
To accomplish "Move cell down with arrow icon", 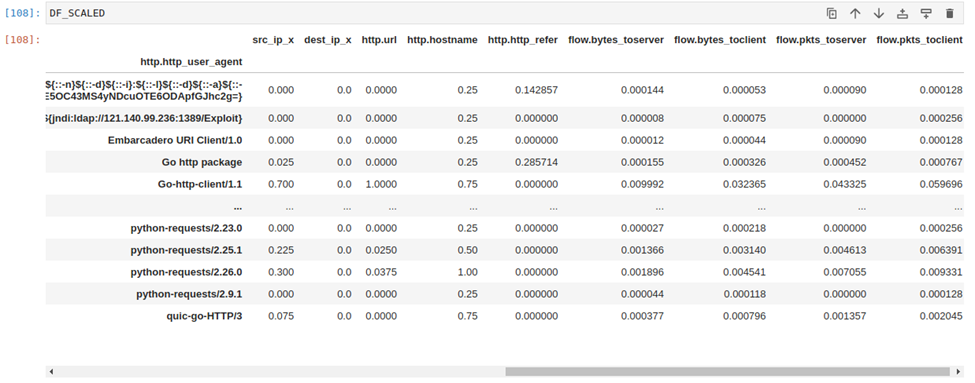I will click(879, 13).
